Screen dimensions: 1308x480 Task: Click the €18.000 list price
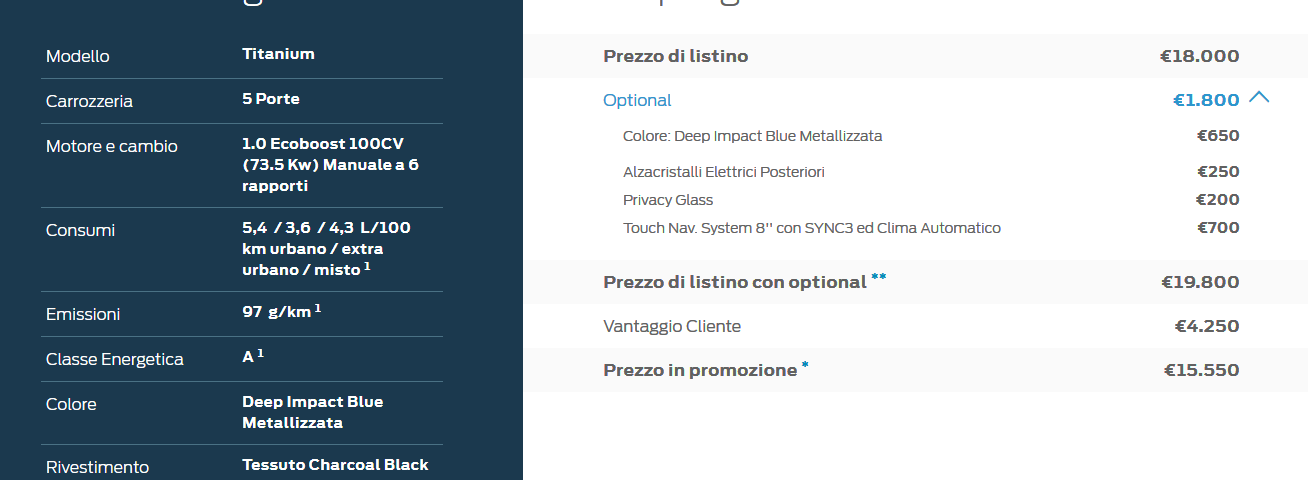tap(1199, 56)
